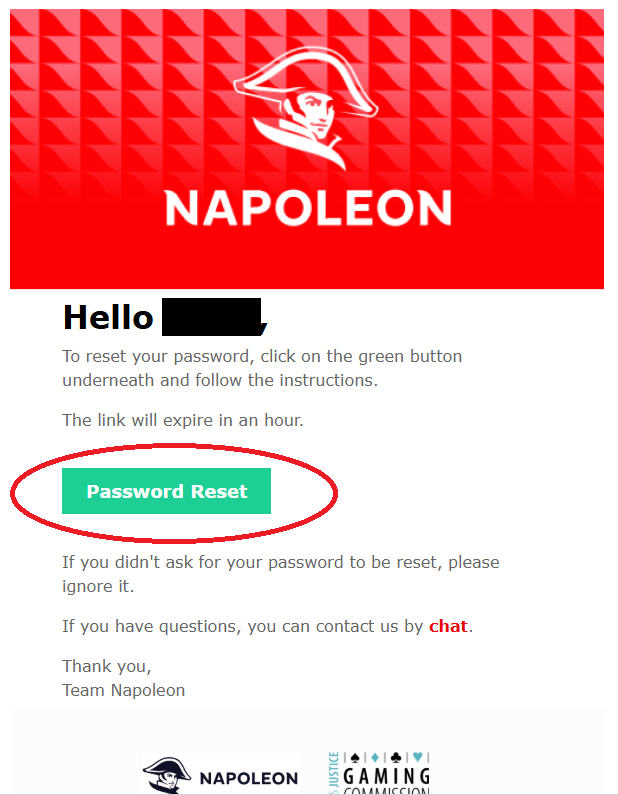Screen dimensions: 618x795
Task: Open the red chat link
Action: tap(448, 627)
